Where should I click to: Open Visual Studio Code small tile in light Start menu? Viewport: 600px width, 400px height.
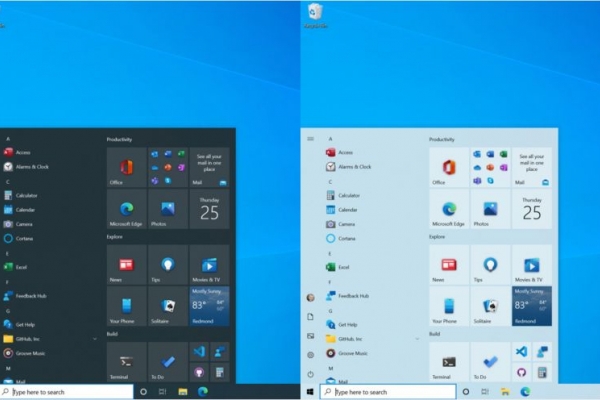coord(522,351)
